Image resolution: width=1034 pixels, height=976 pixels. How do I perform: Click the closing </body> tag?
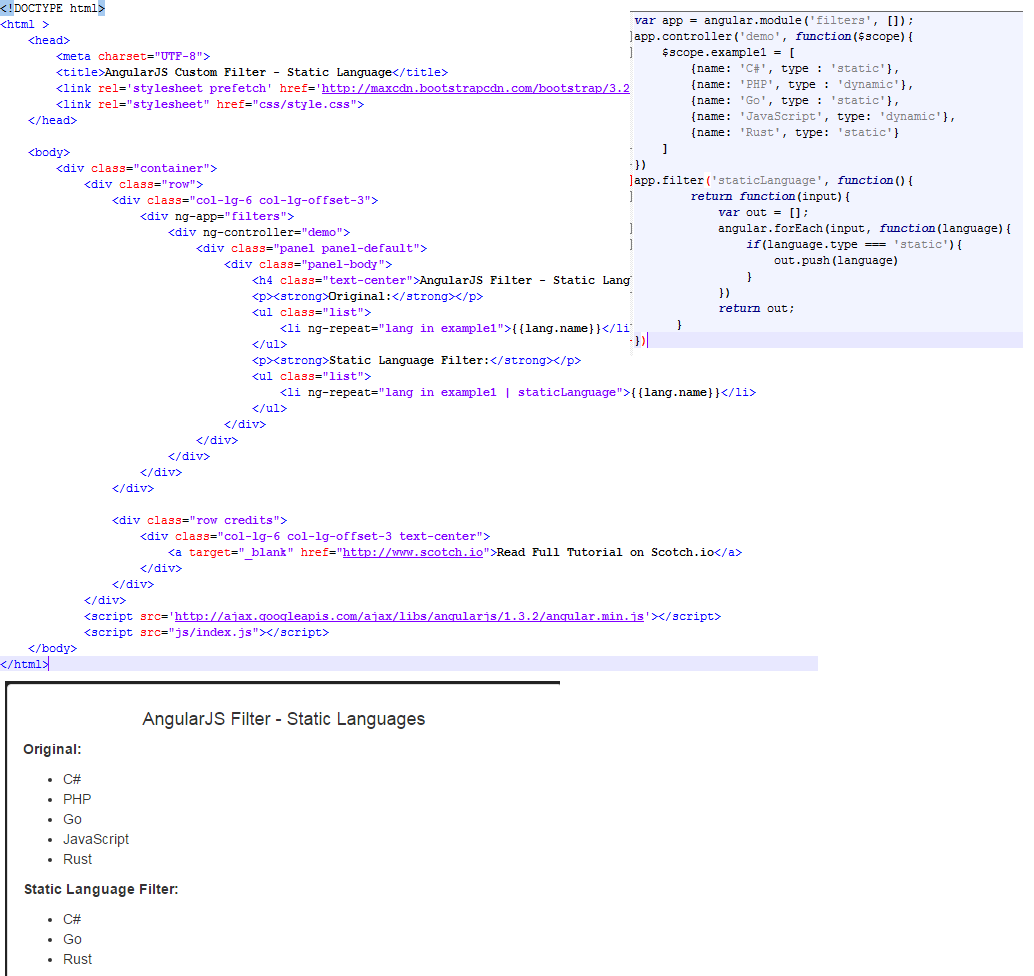point(53,649)
